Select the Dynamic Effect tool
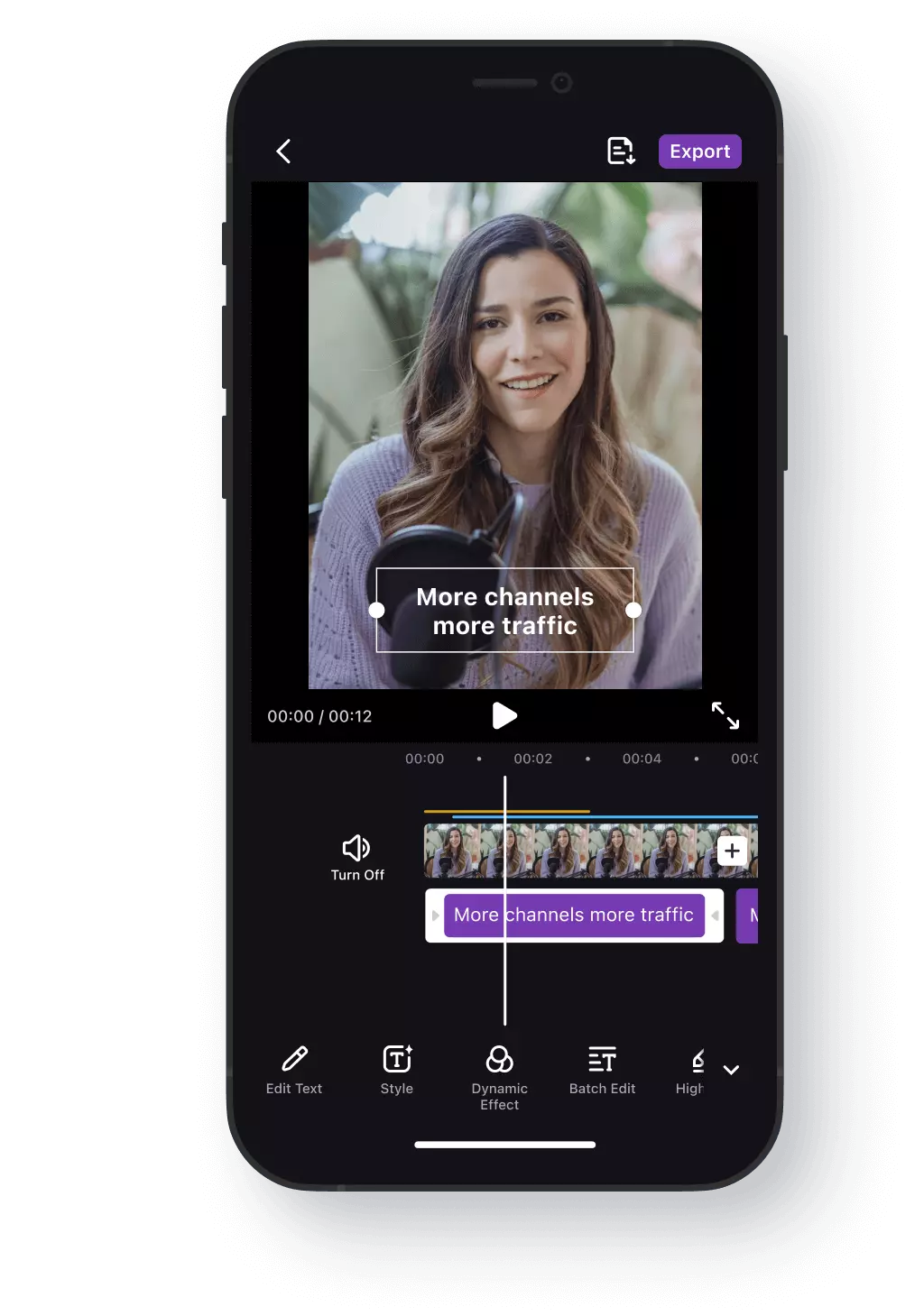 click(499, 1073)
